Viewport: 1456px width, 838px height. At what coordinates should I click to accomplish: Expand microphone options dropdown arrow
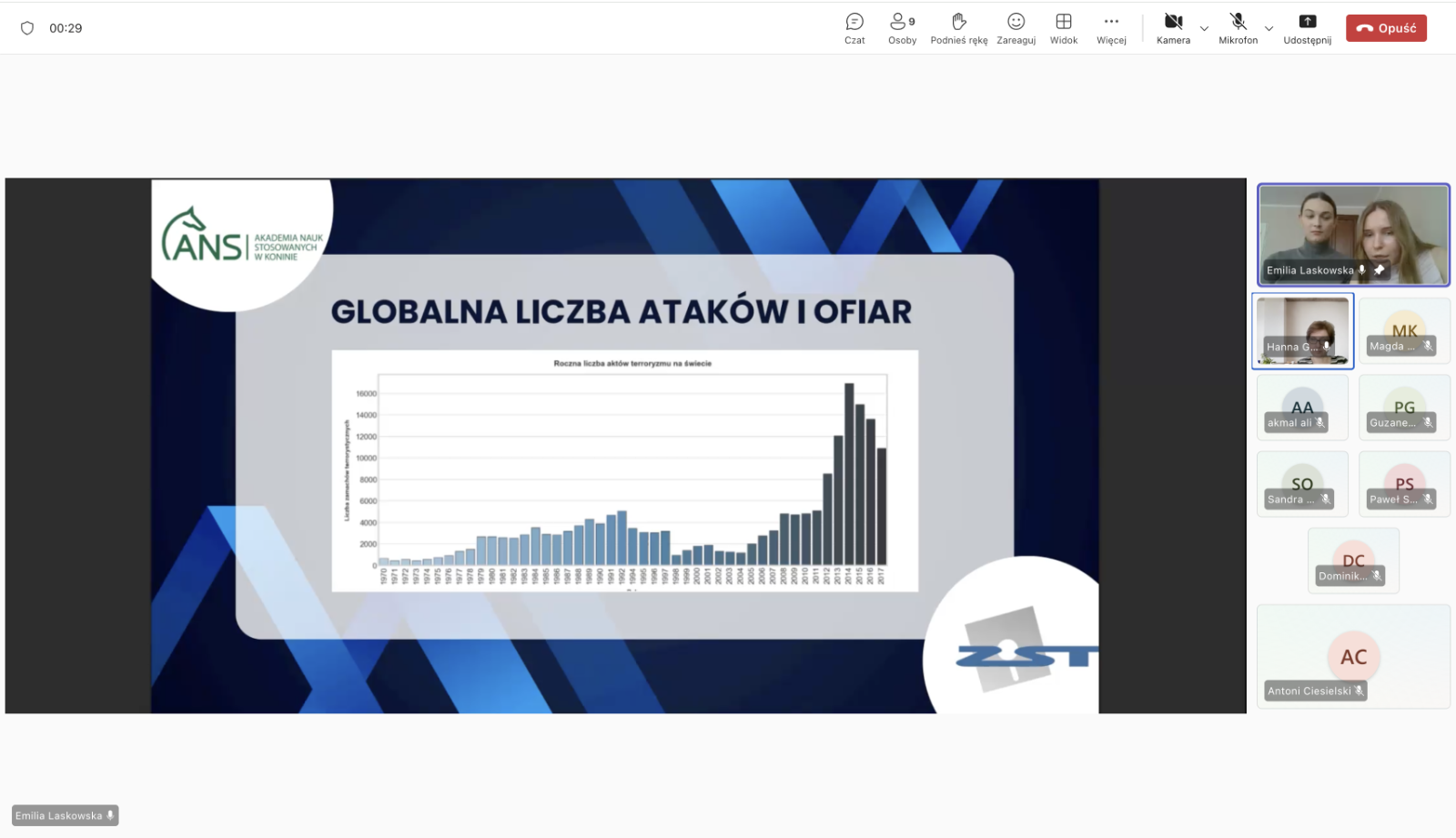pyautogui.click(x=1269, y=29)
